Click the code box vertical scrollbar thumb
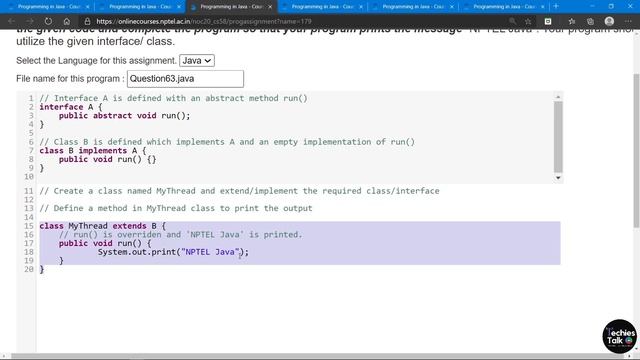640x360 pixels. point(558,137)
